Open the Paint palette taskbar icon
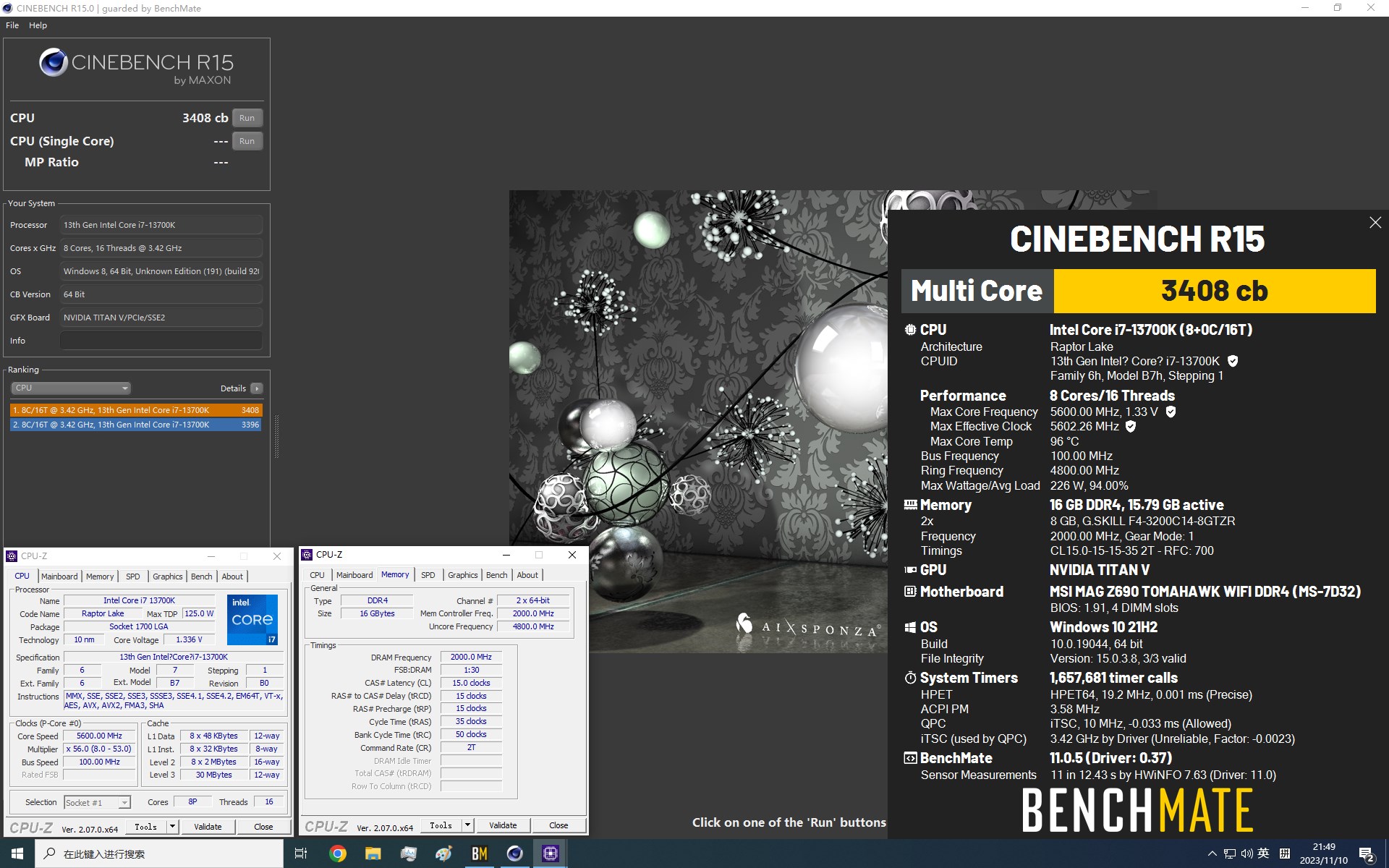 (x=444, y=854)
